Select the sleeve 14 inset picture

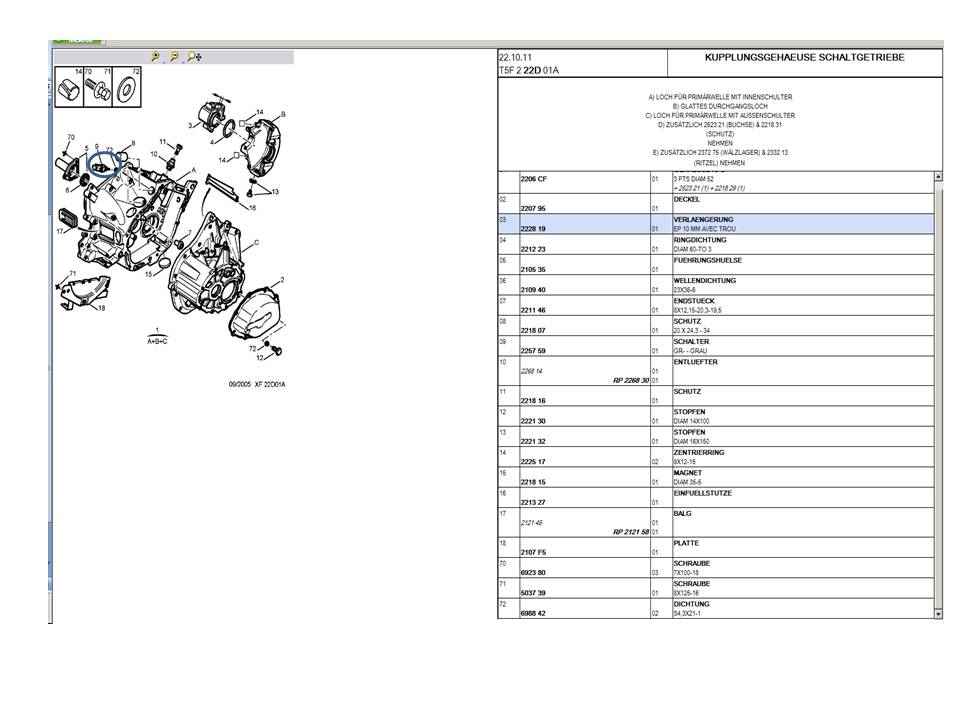pyautogui.click(x=68, y=90)
